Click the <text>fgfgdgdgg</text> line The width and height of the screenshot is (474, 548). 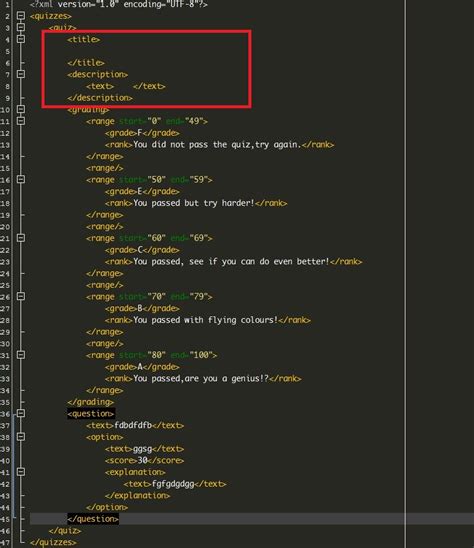175,484
